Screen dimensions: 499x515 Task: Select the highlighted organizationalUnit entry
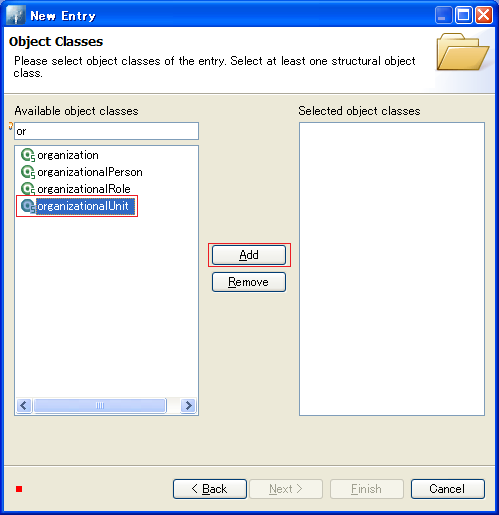(x=85, y=206)
